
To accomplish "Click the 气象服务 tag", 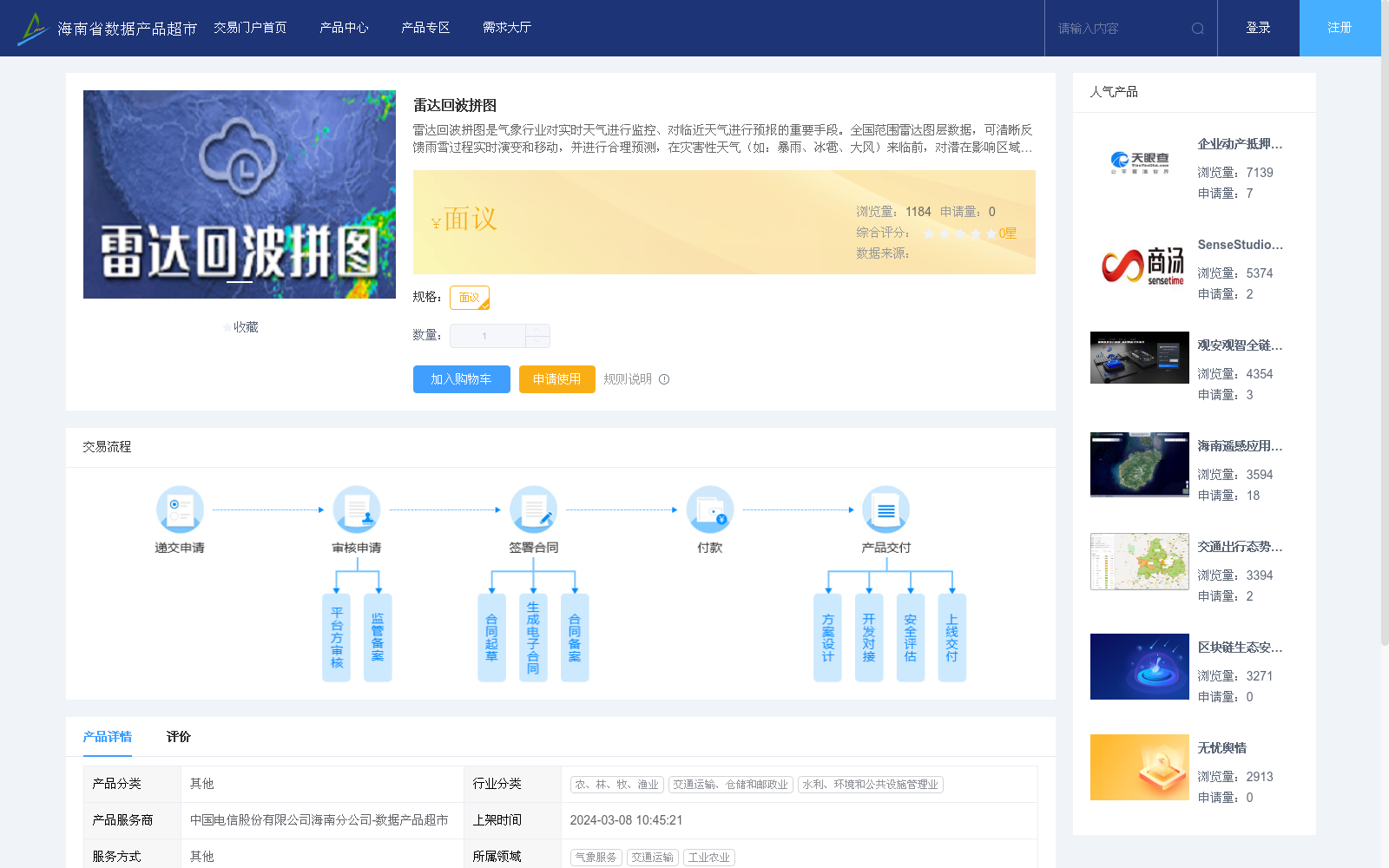I will [x=596, y=858].
